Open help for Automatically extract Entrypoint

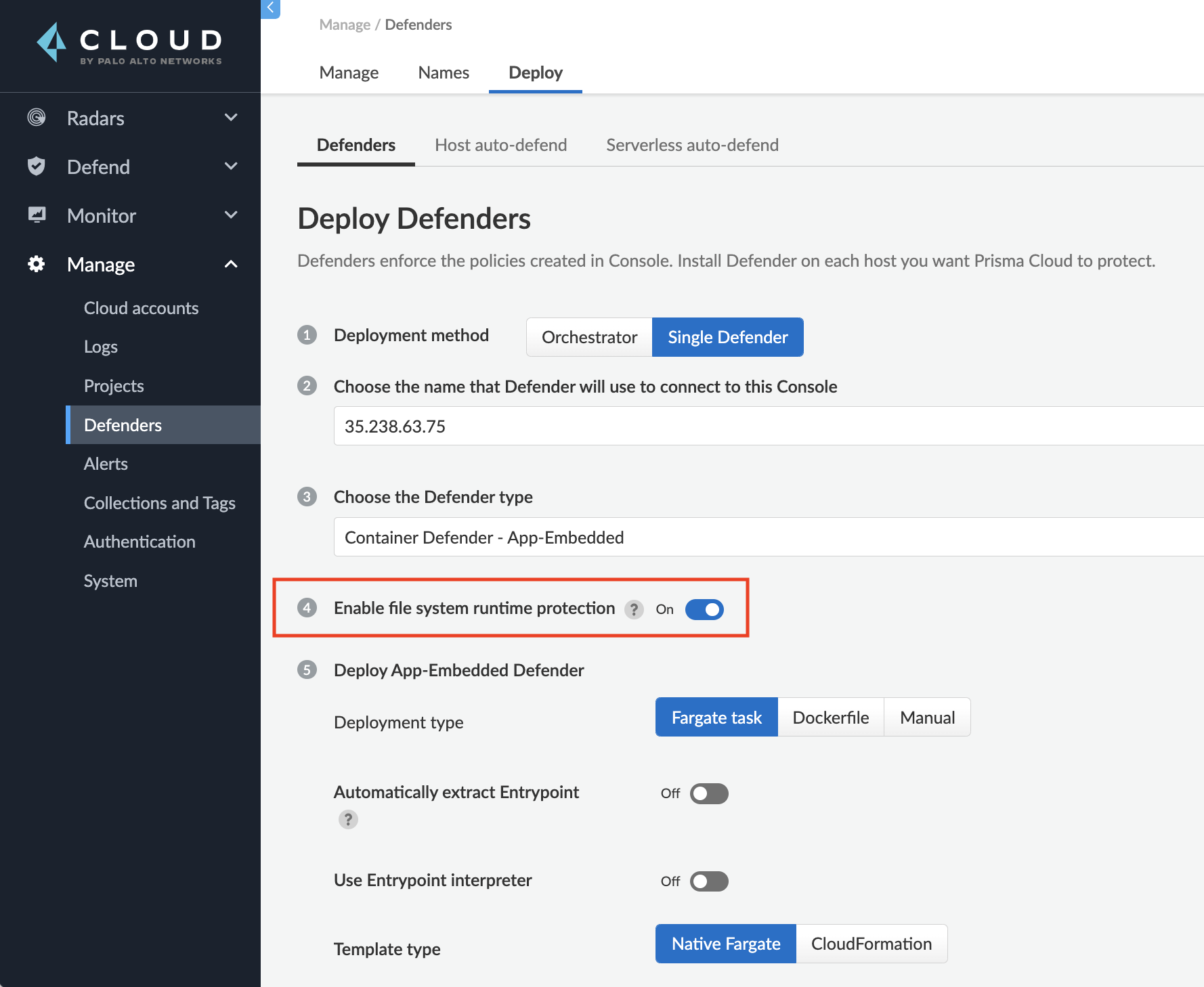coord(348,820)
